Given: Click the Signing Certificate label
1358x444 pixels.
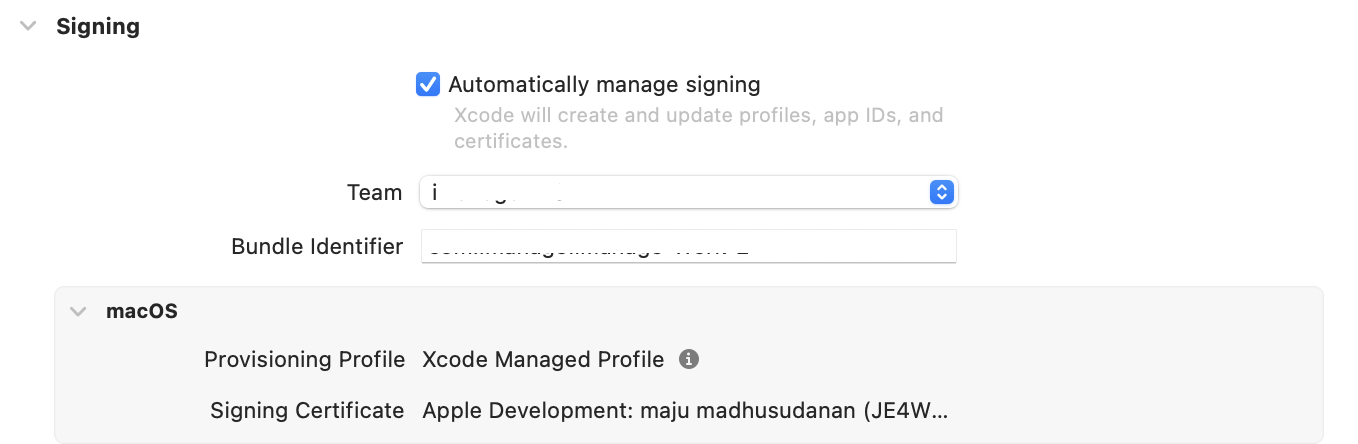Looking at the screenshot, I should click(307, 410).
